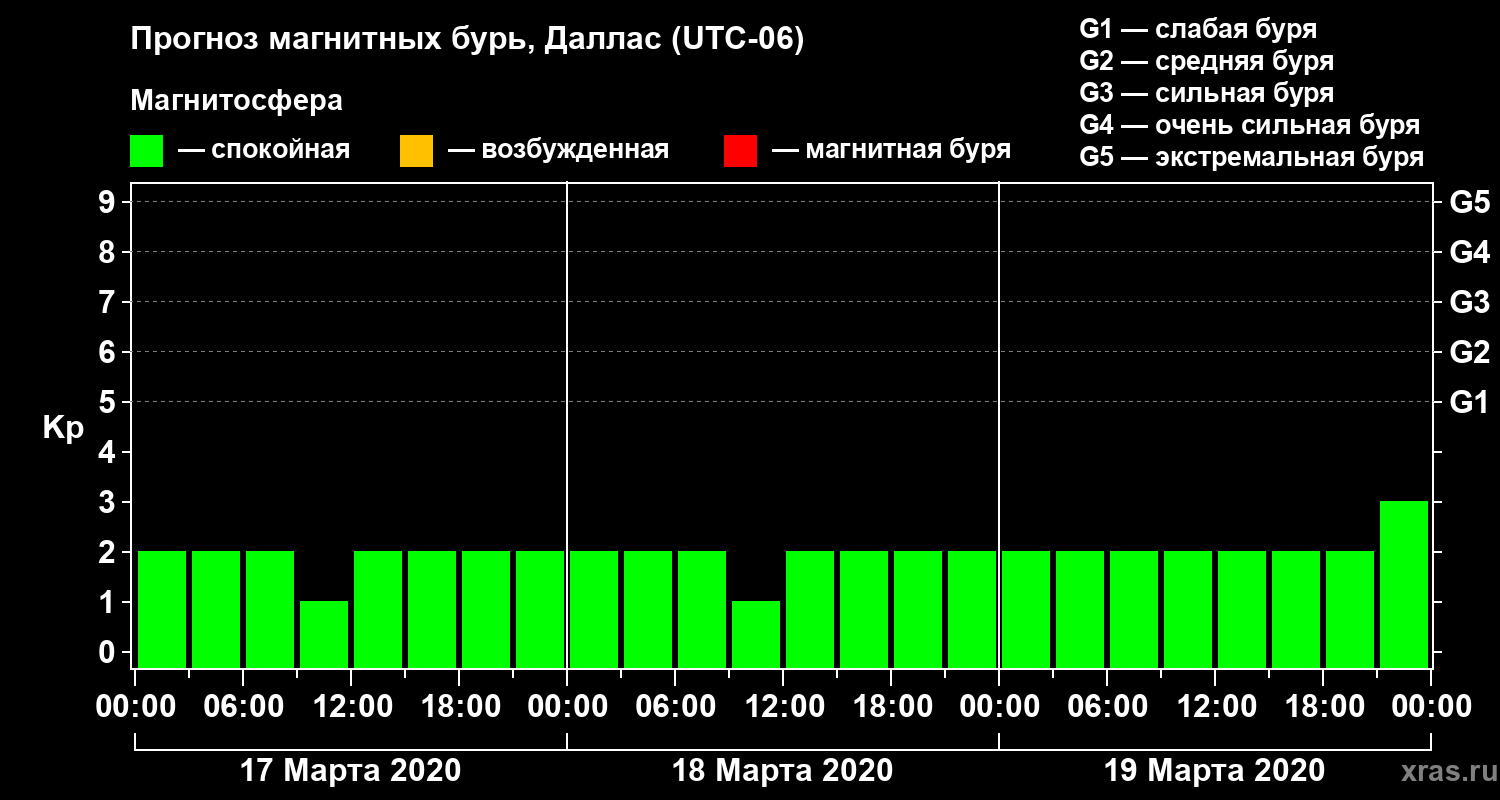Click the 'G2' label on the right axis
This screenshot has width=1500, height=800.
[1469, 353]
